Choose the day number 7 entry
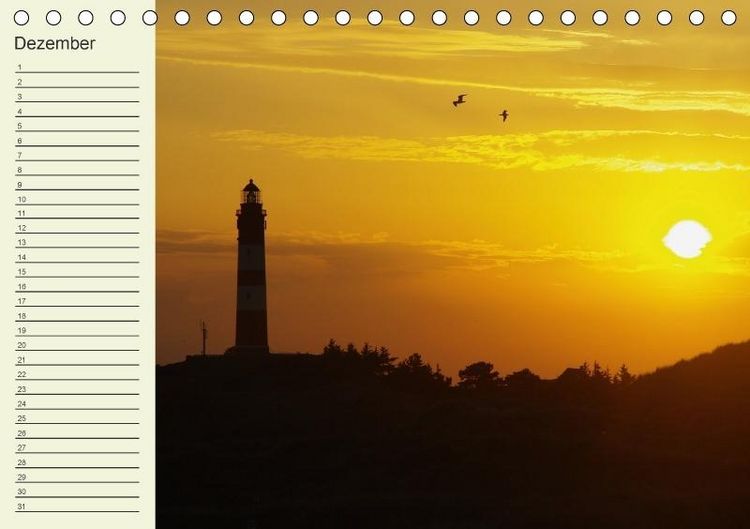This screenshot has width=750, height=529. coord(77,155)
